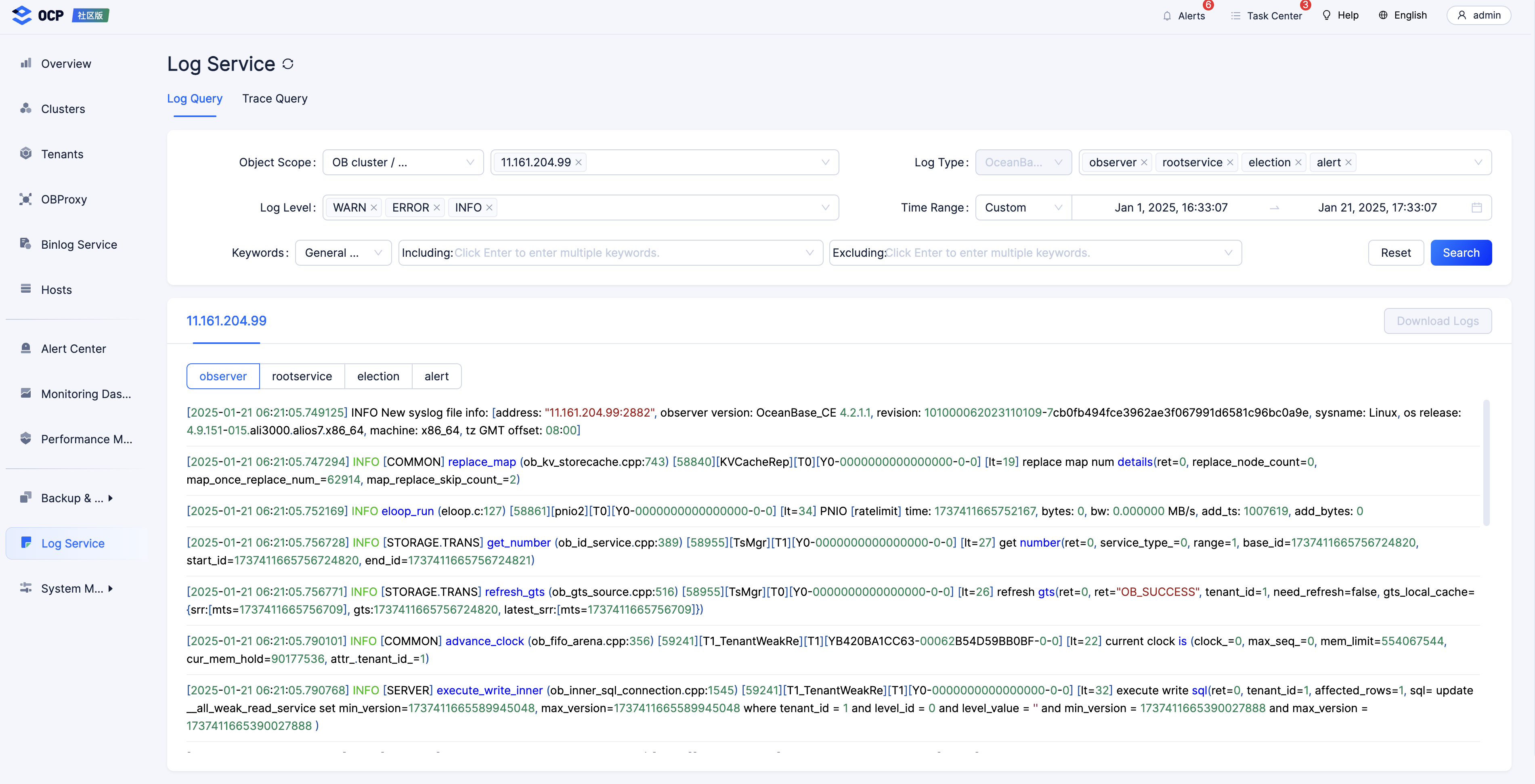The height and width of the screenshot is (784, 1535).
Task: Open the OB cluster Object Scope dropdown
Action: click(x=403, y=163)
